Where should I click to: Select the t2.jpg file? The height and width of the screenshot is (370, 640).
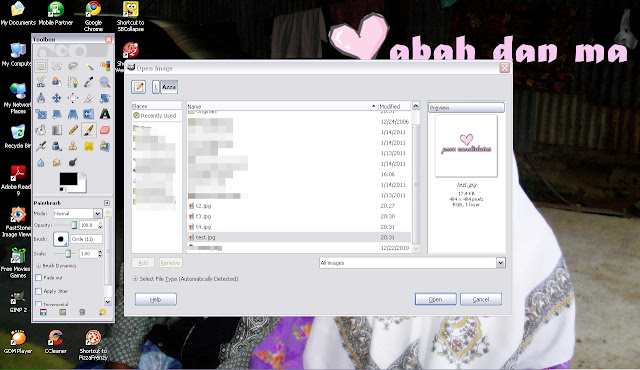coord(299,206)
